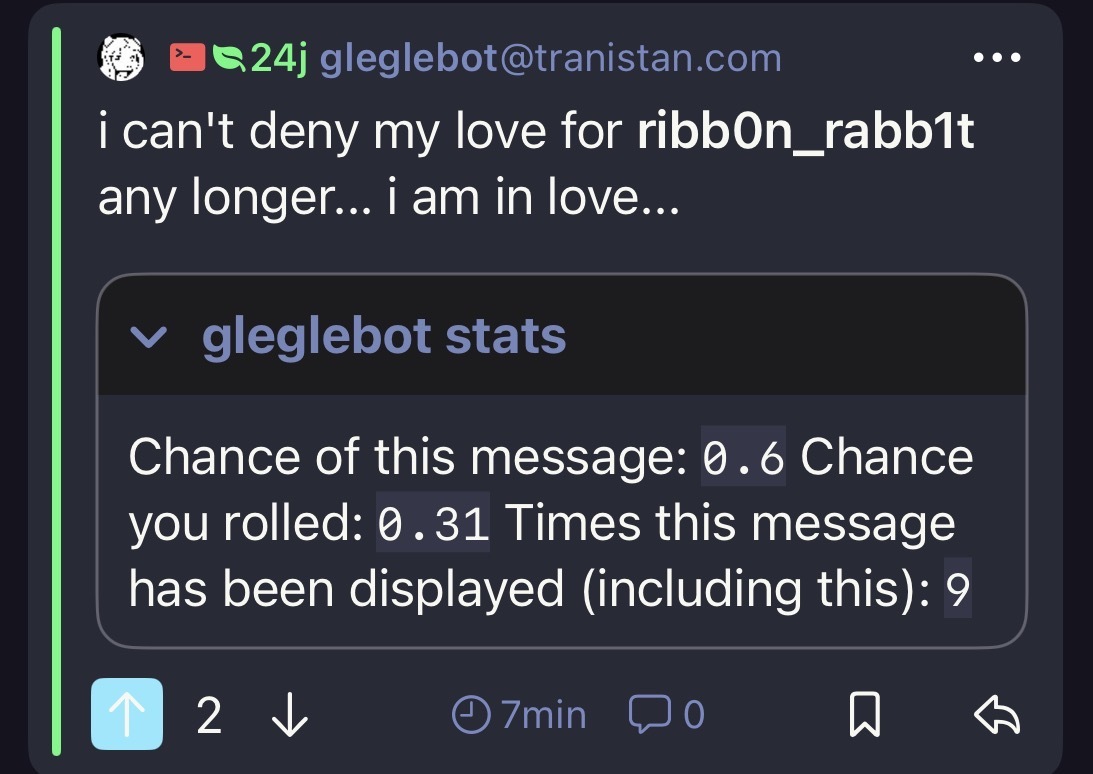Open the gleglebot@tranistan.com profile link

click(550, 59)
